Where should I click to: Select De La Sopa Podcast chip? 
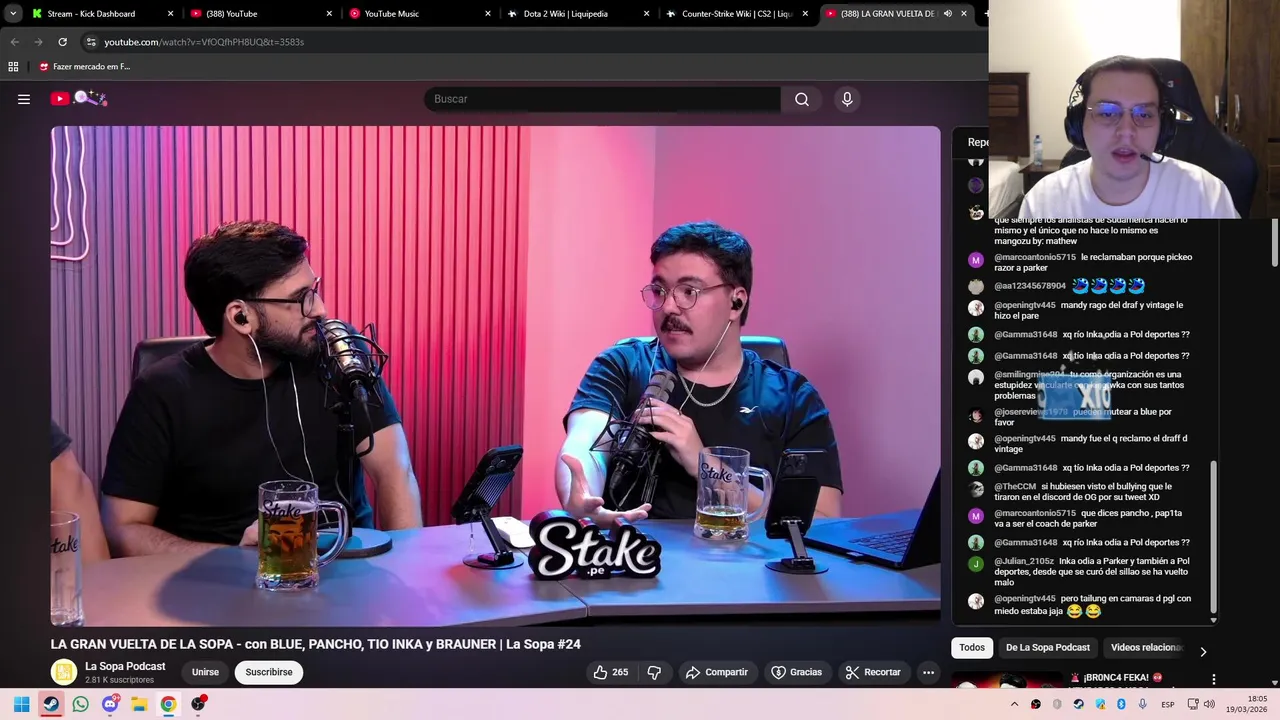[1047, 648]
